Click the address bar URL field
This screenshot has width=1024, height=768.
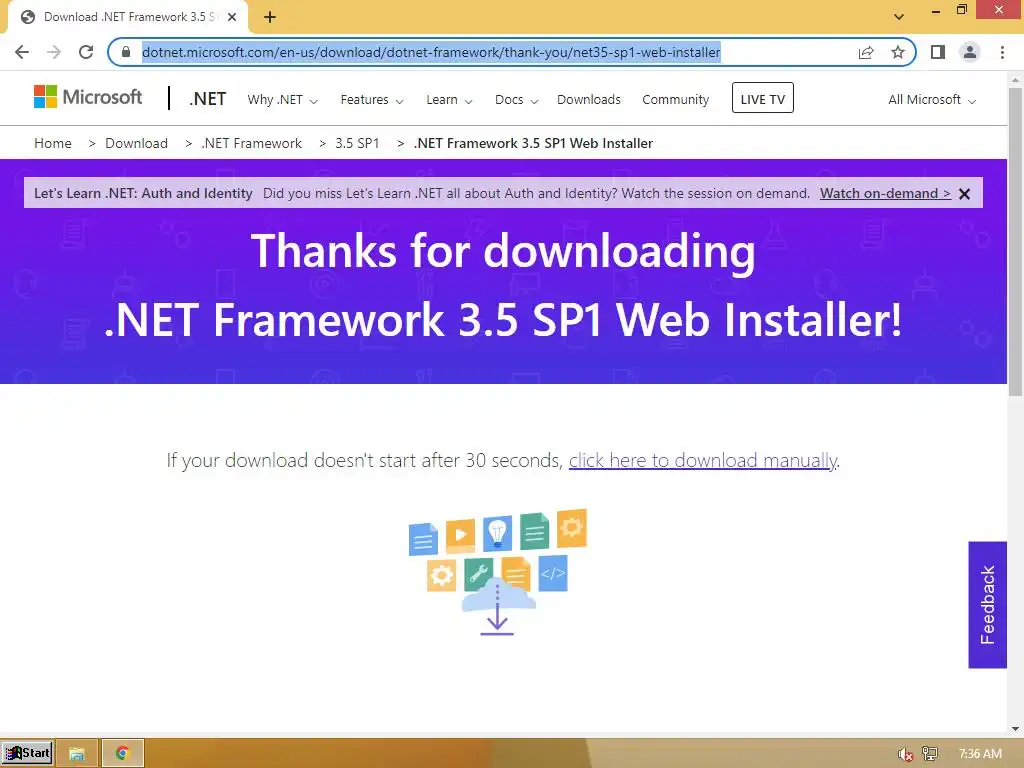point(431,52)
